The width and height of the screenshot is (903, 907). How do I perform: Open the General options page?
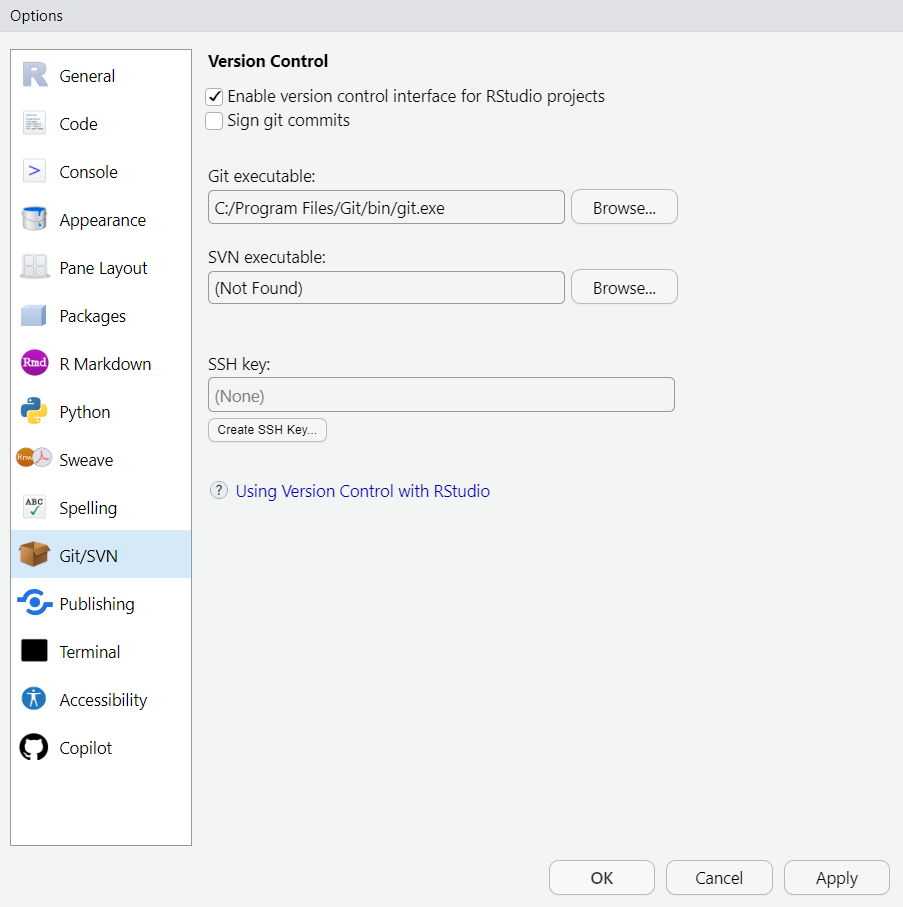101,76
